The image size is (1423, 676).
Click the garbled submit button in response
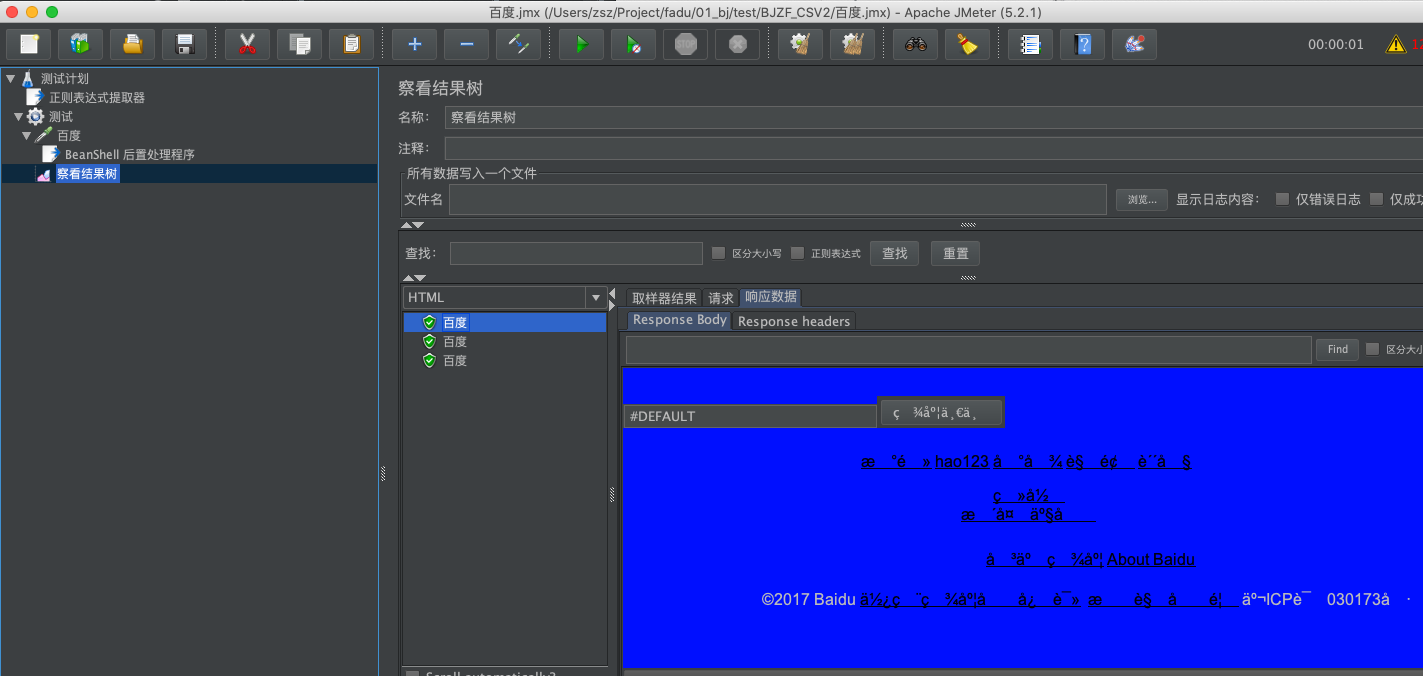(941, 413)
